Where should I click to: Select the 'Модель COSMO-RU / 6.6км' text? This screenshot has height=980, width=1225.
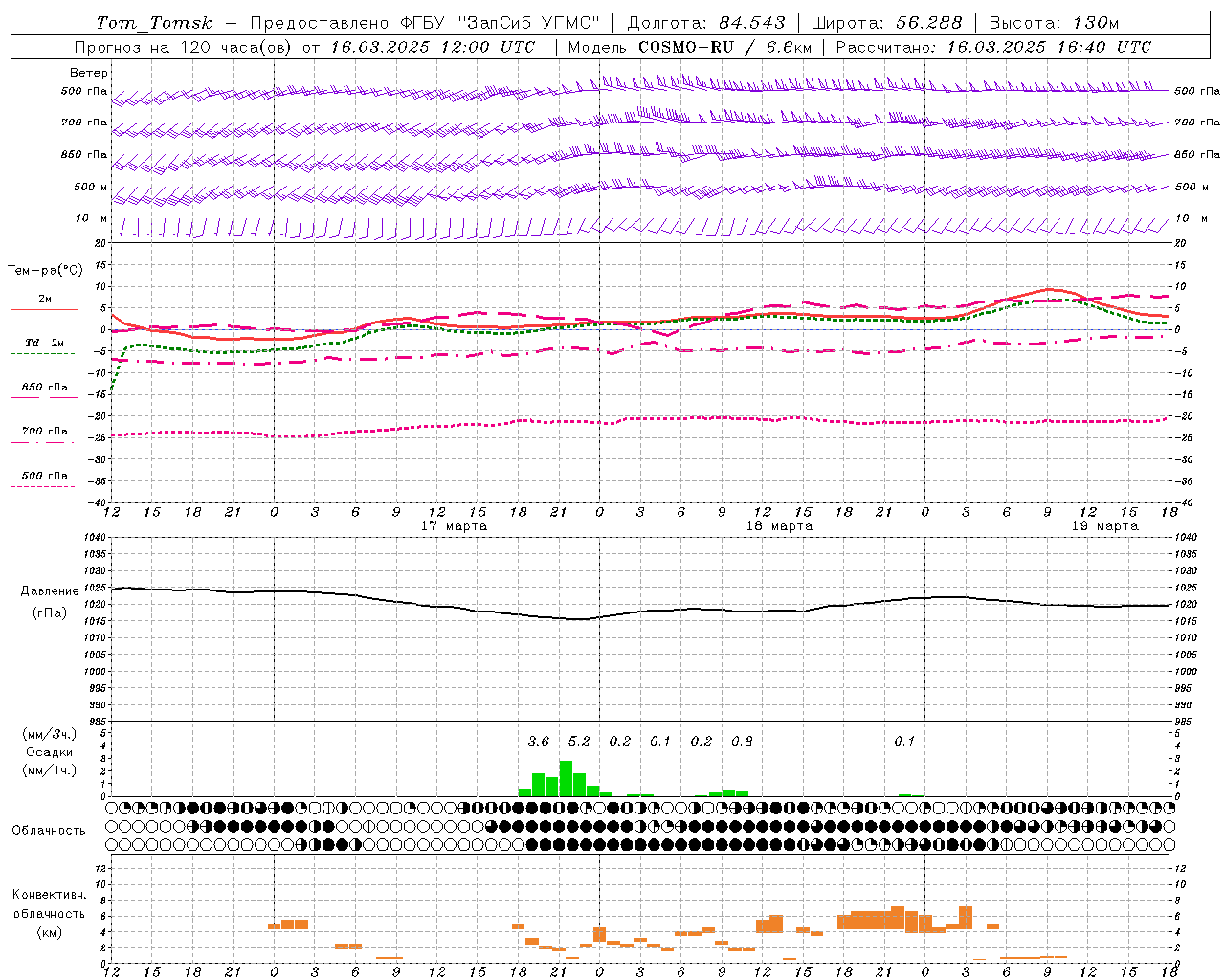tap(690, 47)
